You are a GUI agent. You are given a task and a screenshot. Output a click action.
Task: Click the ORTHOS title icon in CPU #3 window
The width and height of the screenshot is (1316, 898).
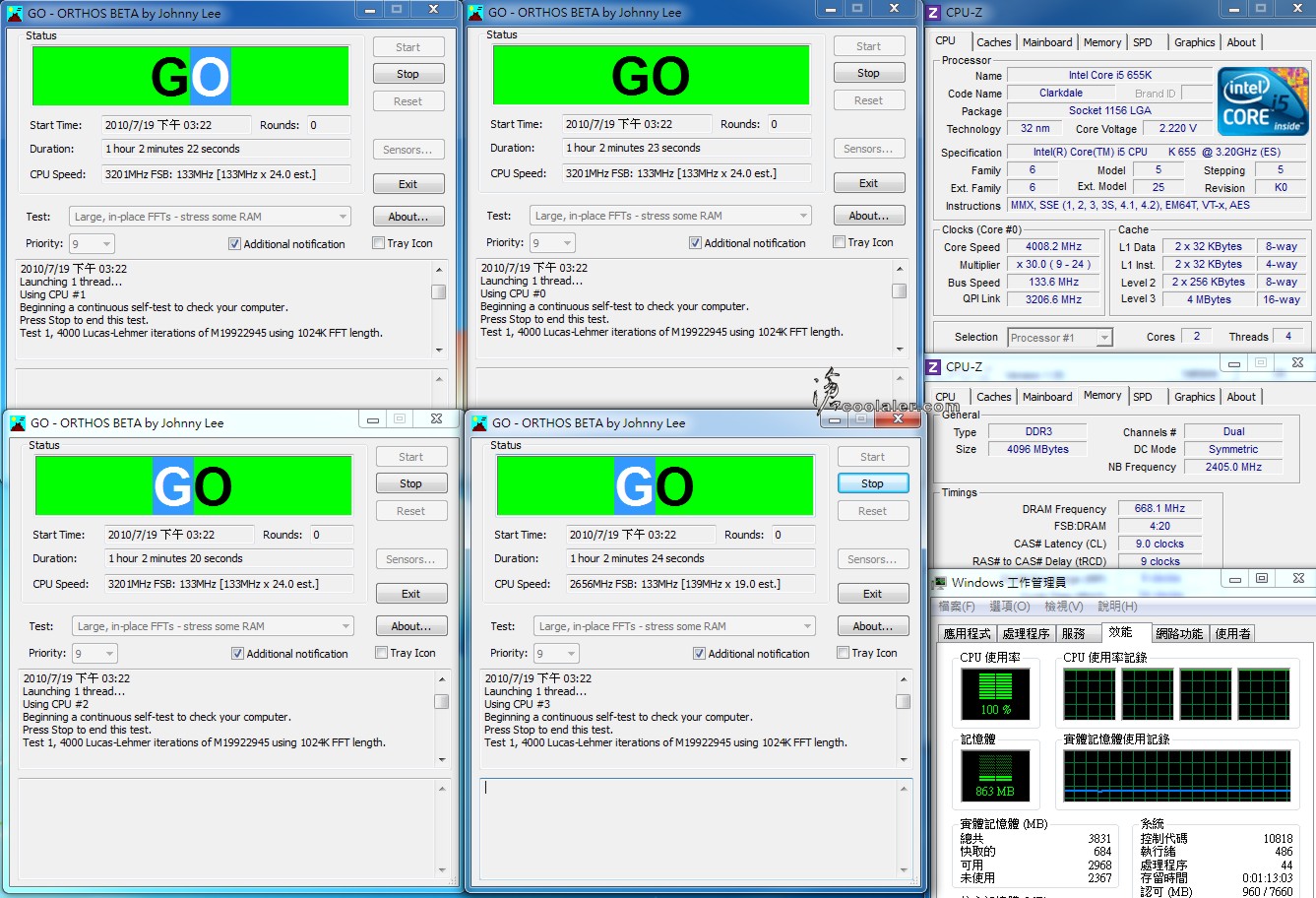pyautogui.click(x=479, y=422)
